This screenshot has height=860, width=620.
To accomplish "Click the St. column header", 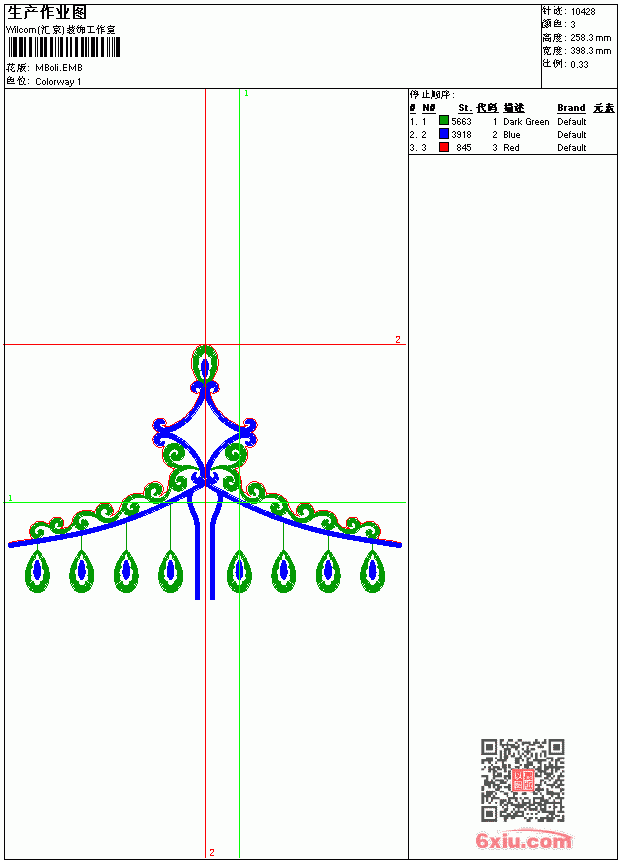I will (465, 108).
